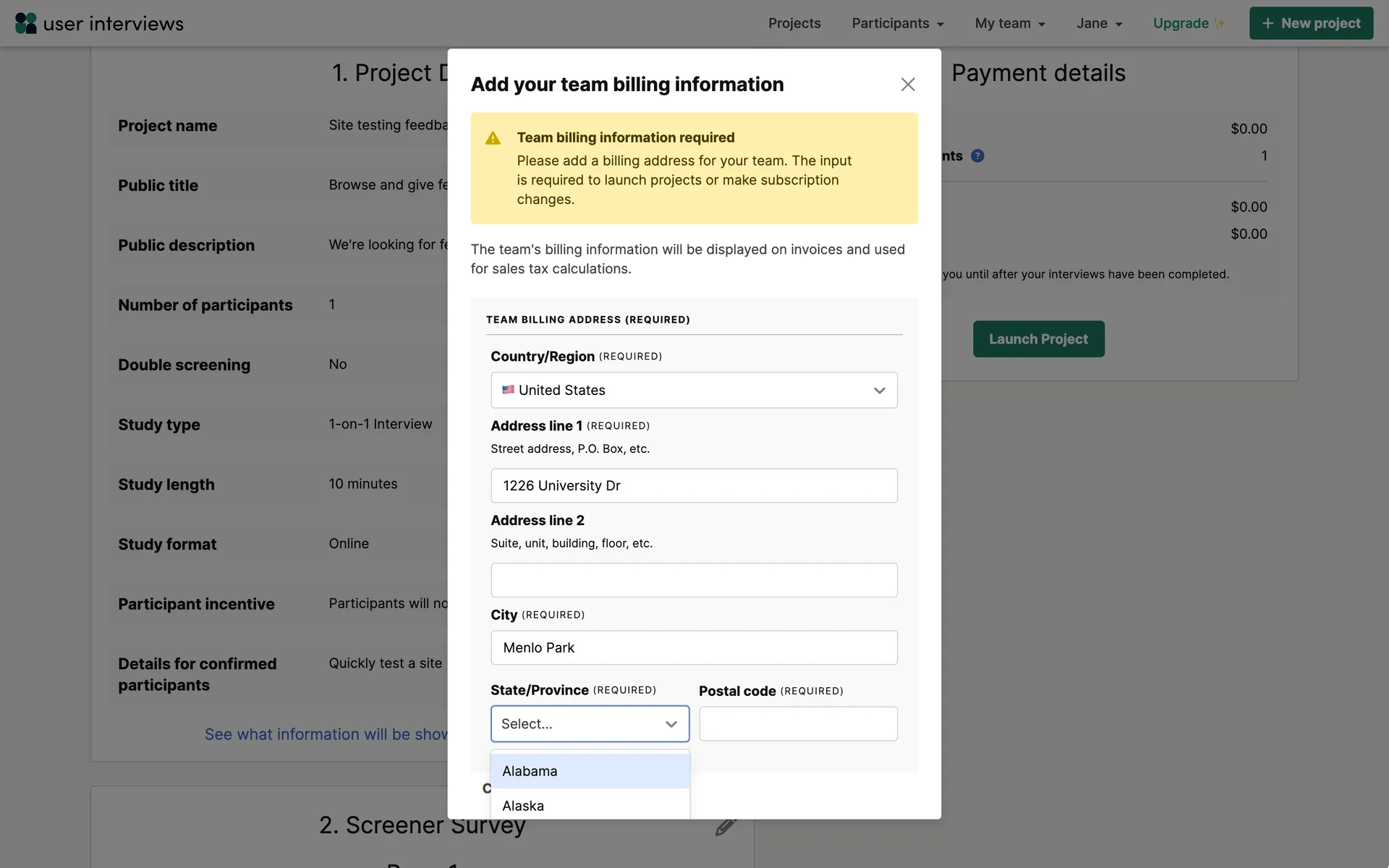
Task: Focus the Address line 2 input
Action: pos(694,580)
